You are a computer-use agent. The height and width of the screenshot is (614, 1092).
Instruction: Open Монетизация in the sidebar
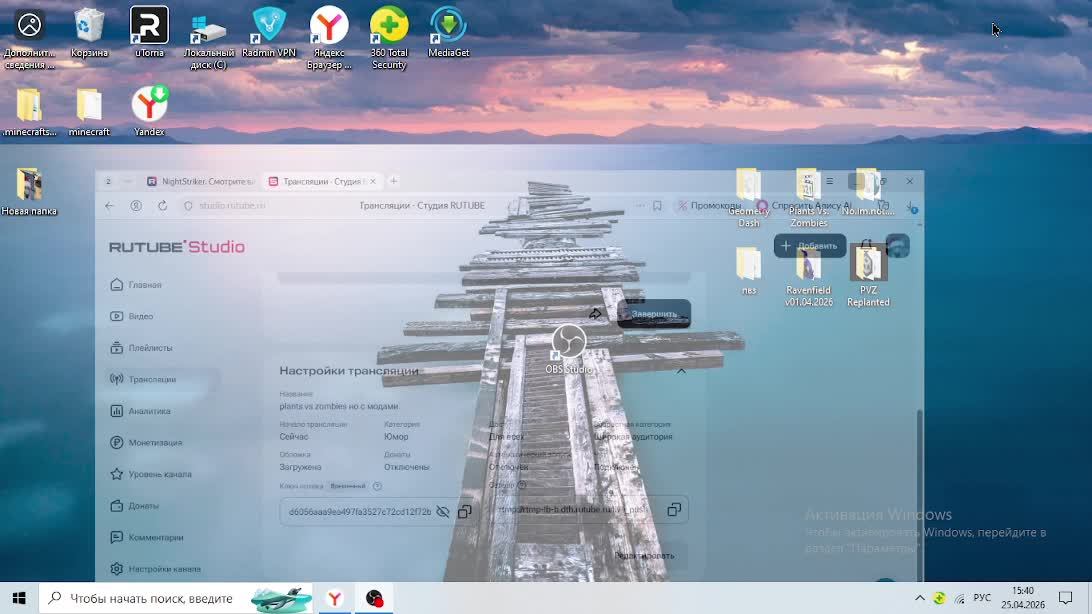146,443
